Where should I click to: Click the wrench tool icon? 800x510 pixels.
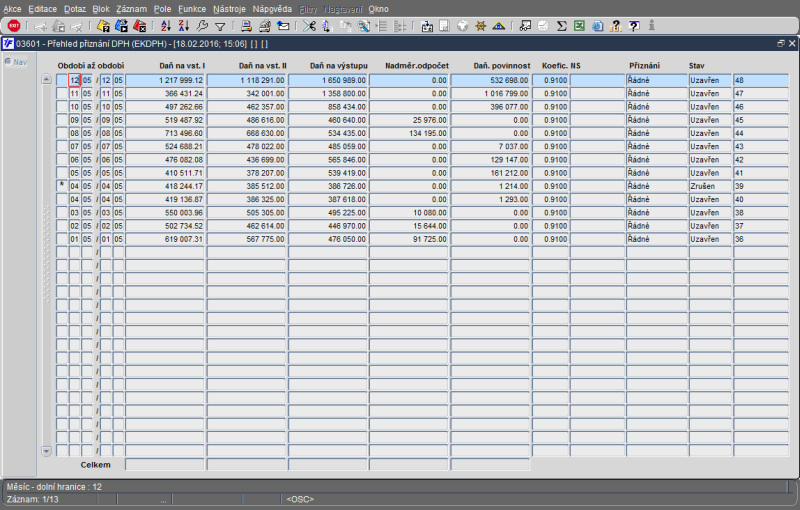pyautogui.click(x=202, y=26)
